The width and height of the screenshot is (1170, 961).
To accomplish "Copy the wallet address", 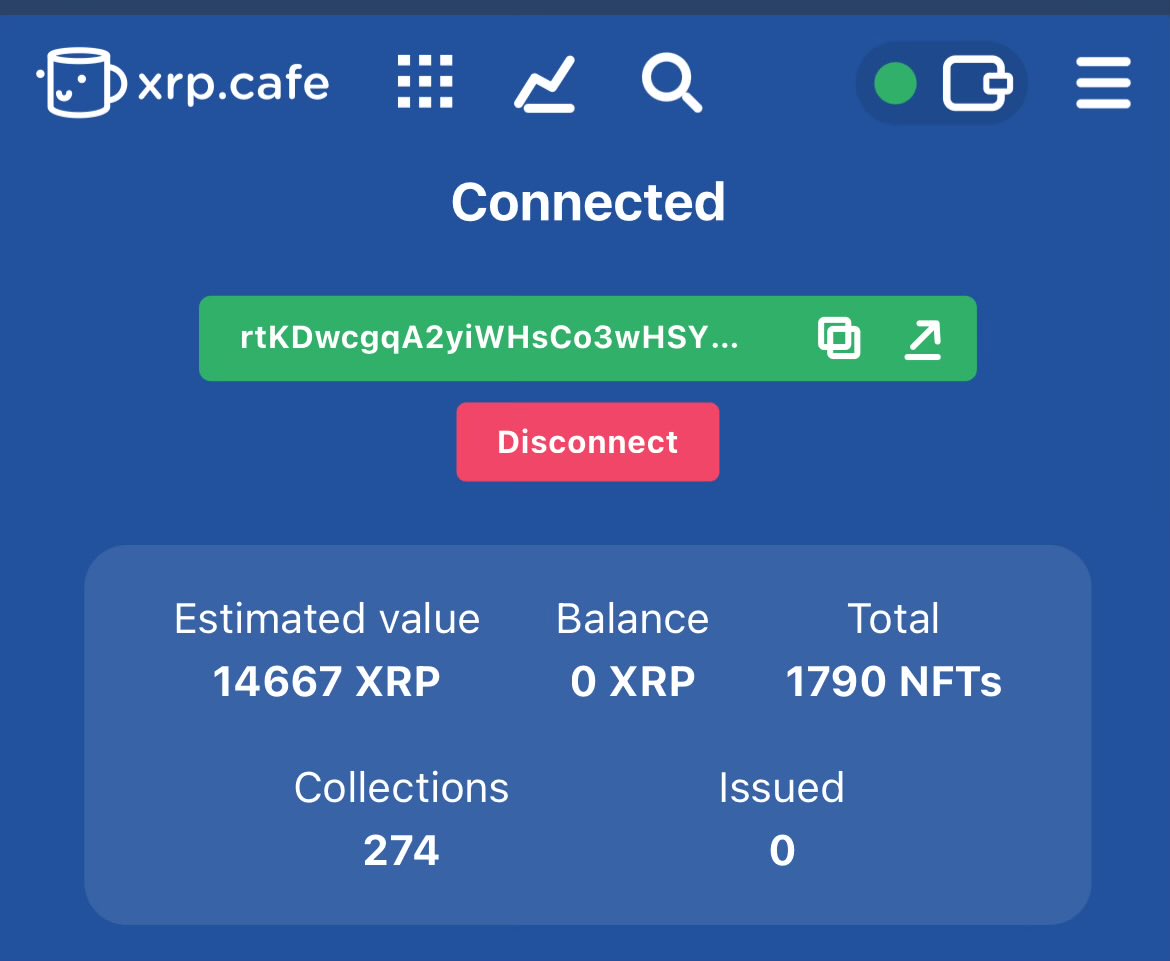I will pyautogui.click(x=839, y=338).
